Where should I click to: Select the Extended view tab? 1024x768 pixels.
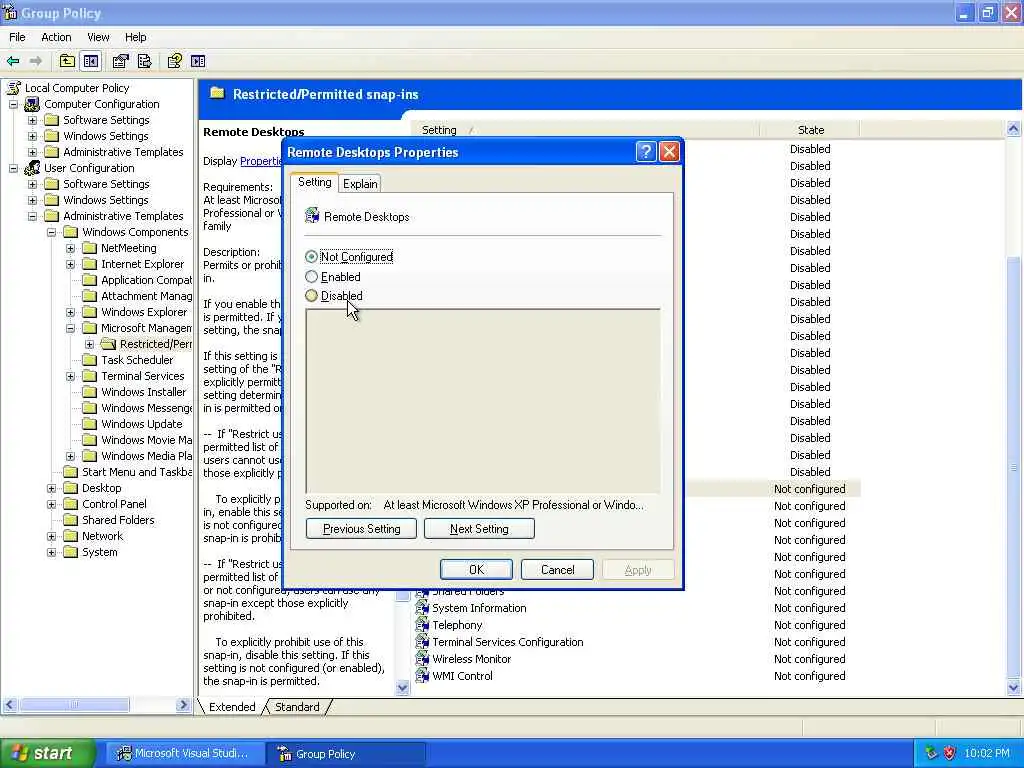click(x=232, y=707)
